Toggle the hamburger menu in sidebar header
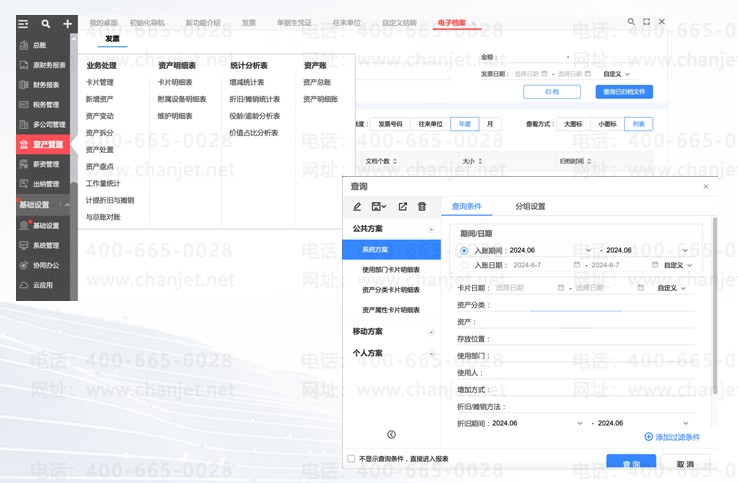This screenshot has width=738, height=483. pyautogui.click(x=23, y=24)
